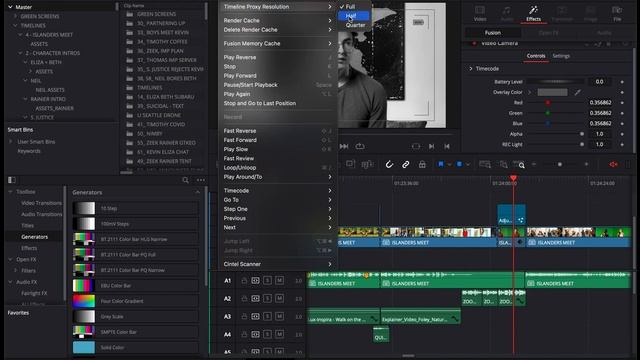640x360 pixels.
Task: Pick overlay color with the eyedropper
Action: tap(578, 93)
